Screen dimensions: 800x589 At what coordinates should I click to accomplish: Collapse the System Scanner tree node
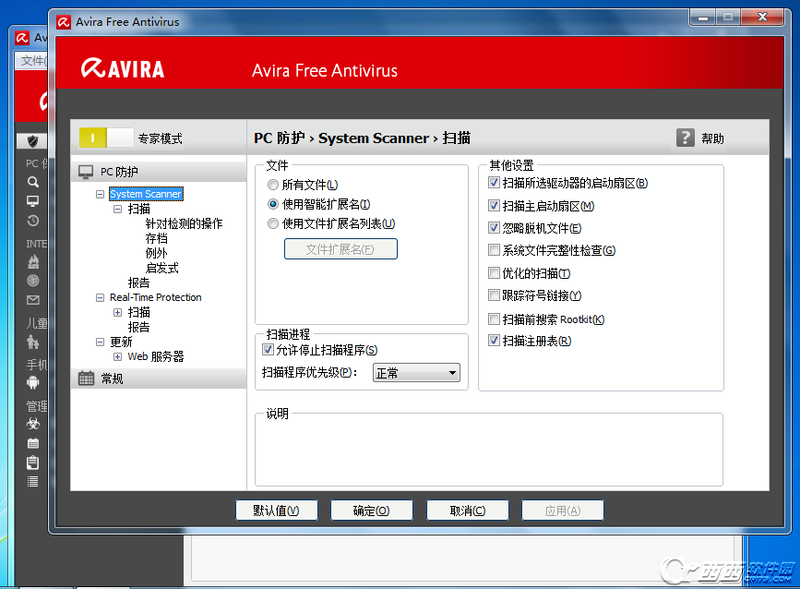[100, 194]
